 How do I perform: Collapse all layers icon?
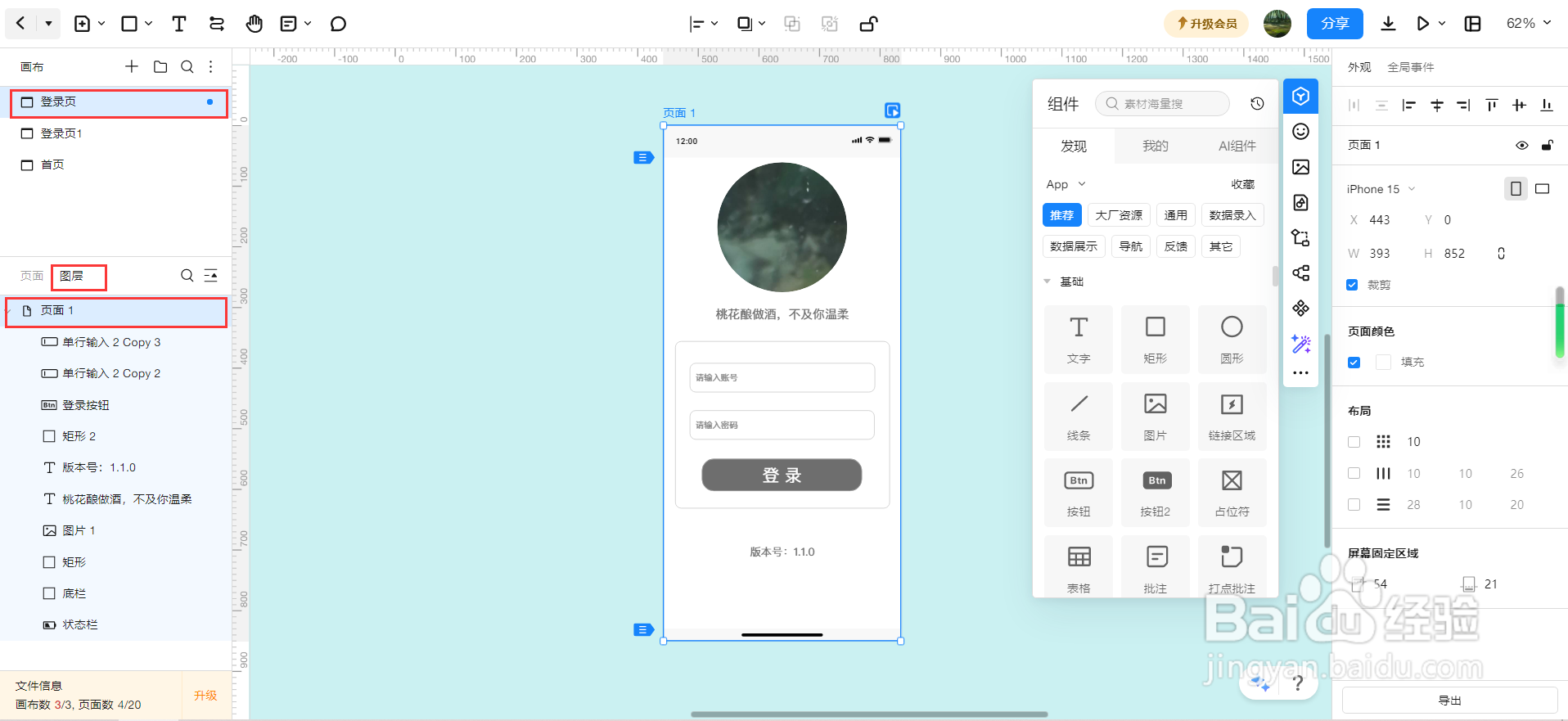[x=211, y=276]
